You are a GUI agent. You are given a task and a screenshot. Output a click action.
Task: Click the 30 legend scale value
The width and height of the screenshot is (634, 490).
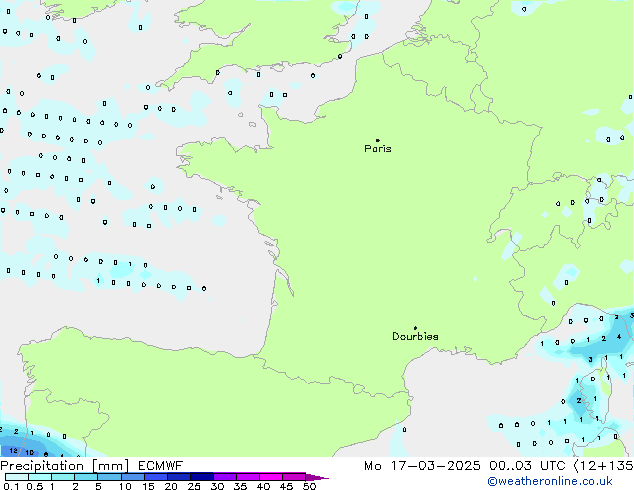217,486
